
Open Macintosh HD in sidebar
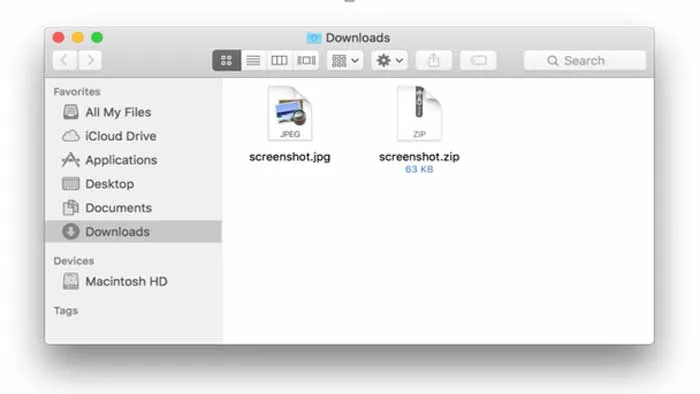(133, 282)
